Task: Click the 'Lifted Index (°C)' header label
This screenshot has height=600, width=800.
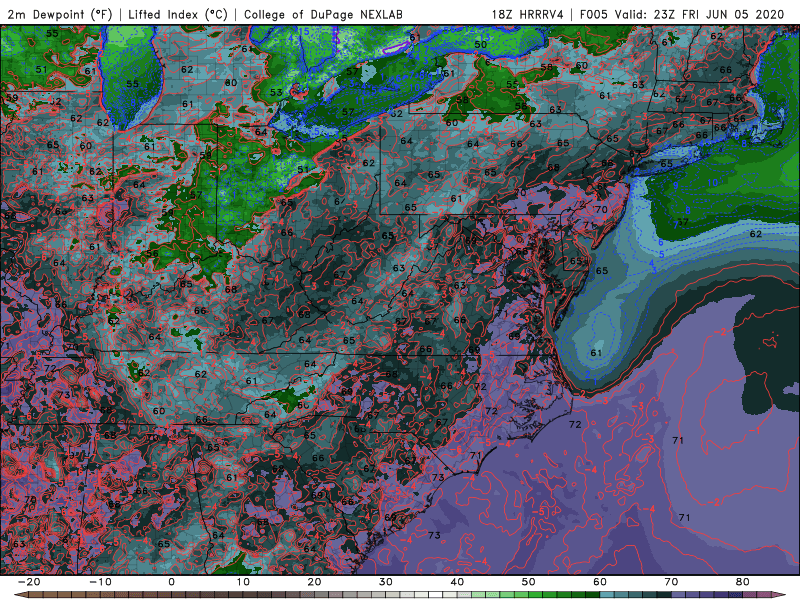Action: (x=178, y=15)
